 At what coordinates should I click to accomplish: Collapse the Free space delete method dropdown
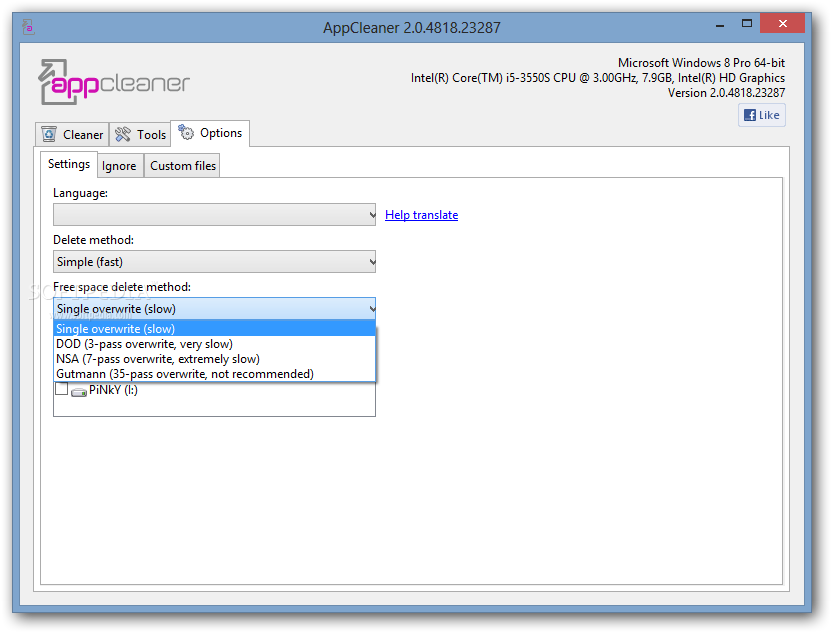214,309
